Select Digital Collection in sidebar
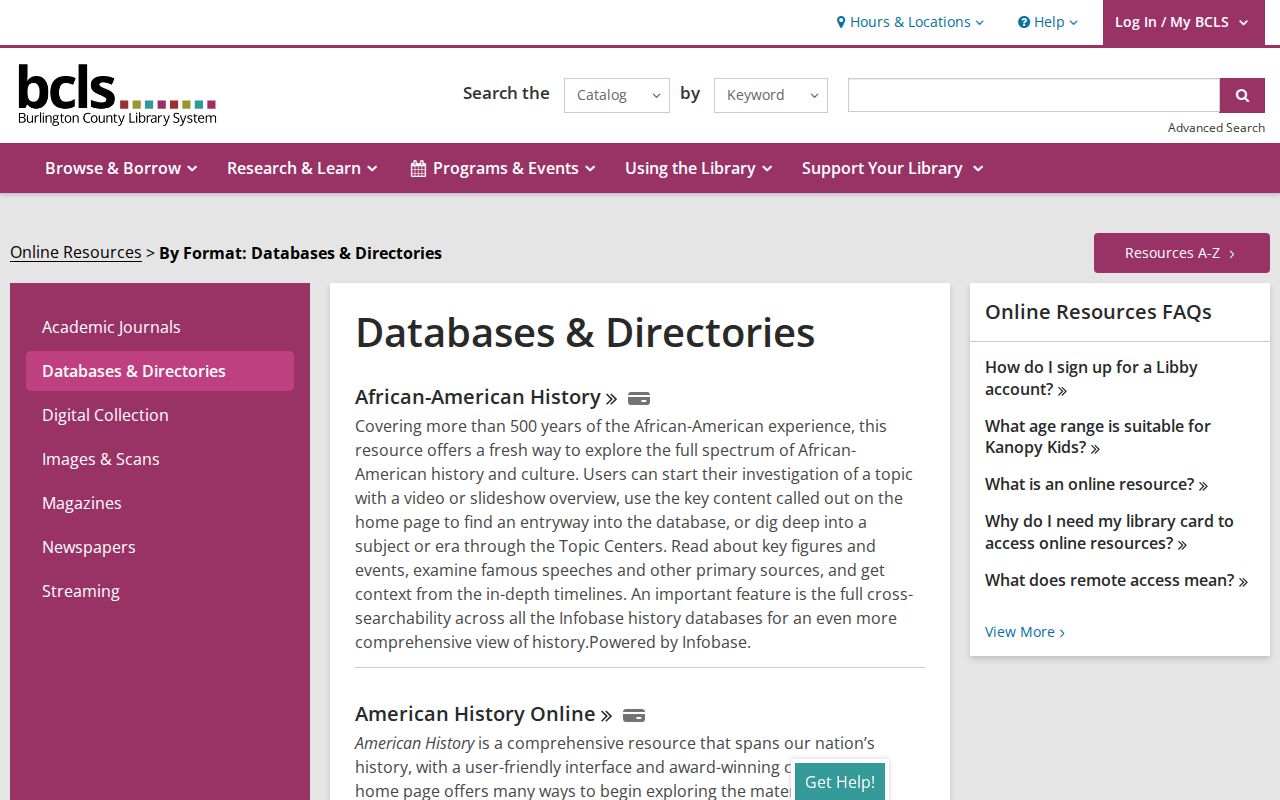 [x=160, y=415]
